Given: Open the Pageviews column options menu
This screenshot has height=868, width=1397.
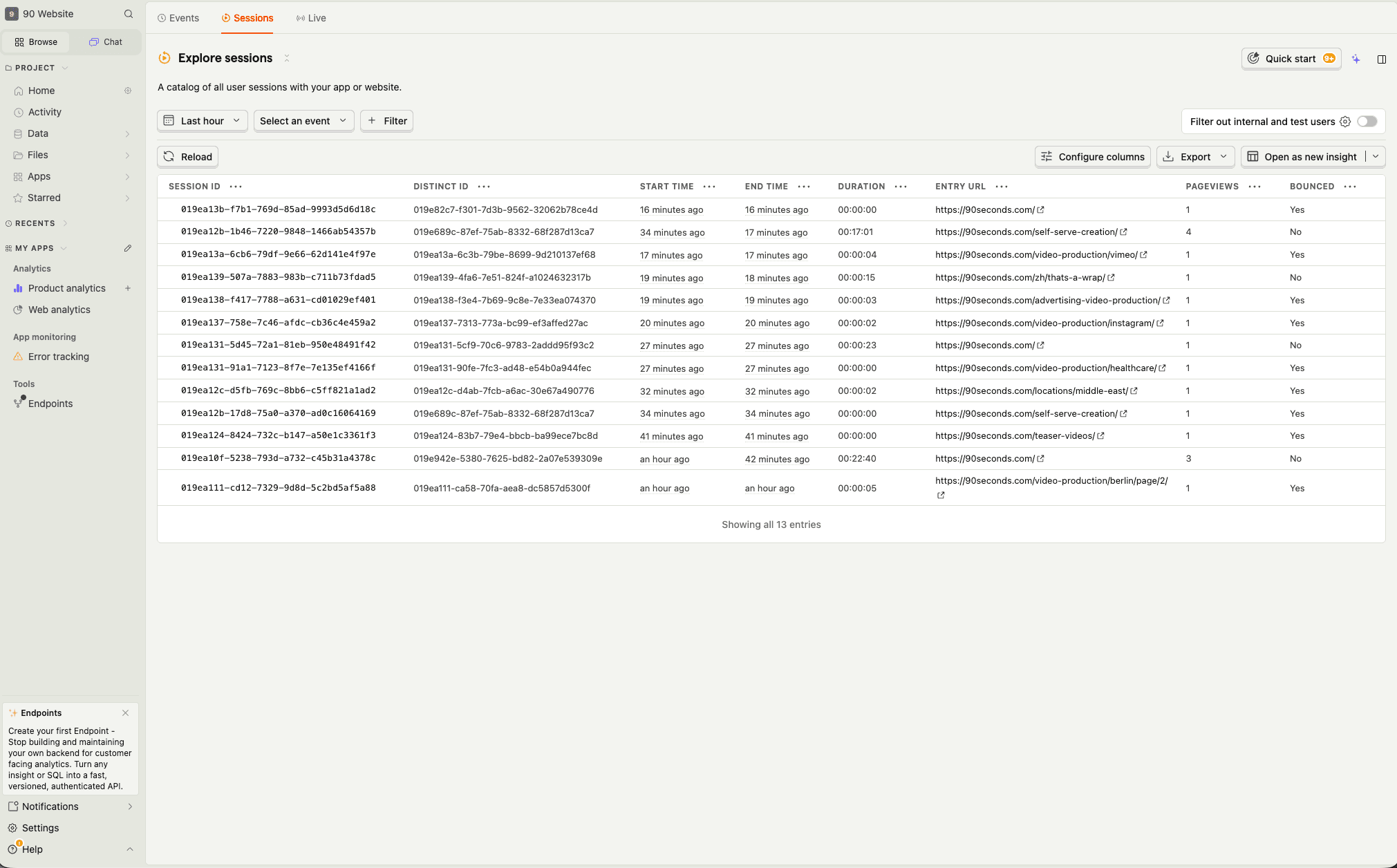Looking at the screenshot, I should 1255,187.
